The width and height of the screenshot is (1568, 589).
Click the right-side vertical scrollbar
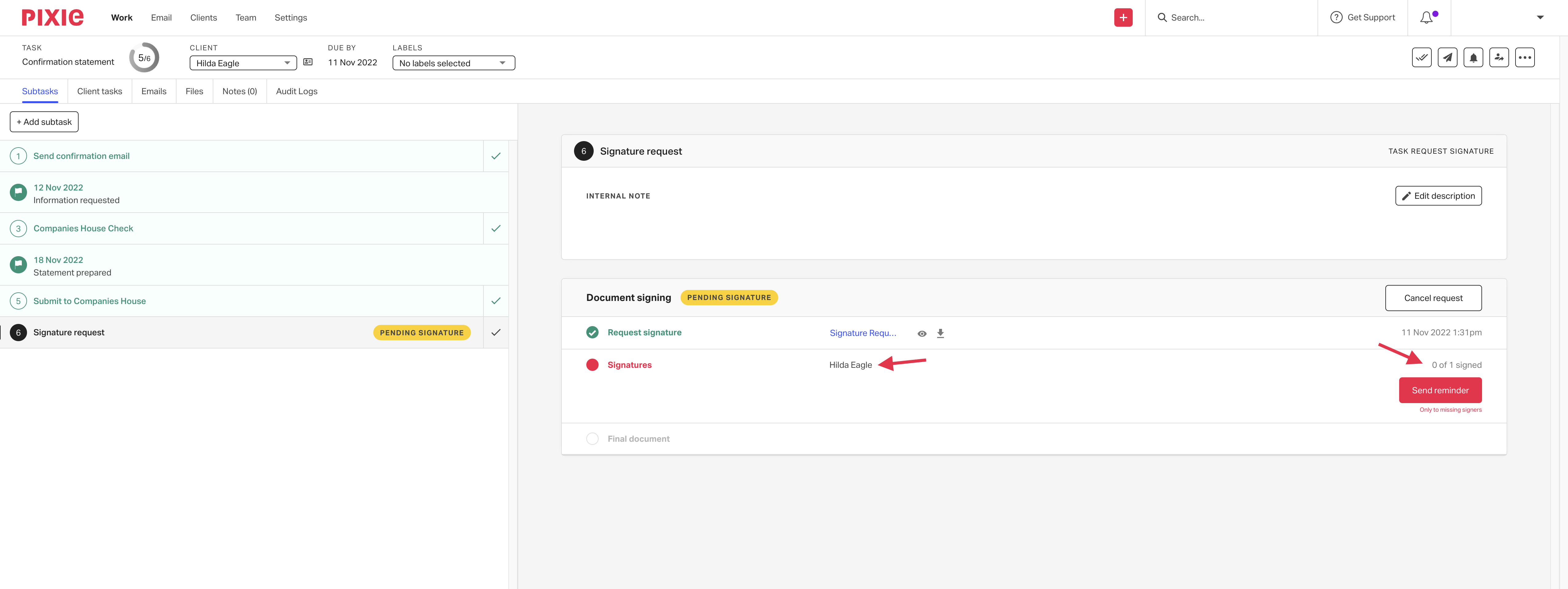pos(1554,346)
